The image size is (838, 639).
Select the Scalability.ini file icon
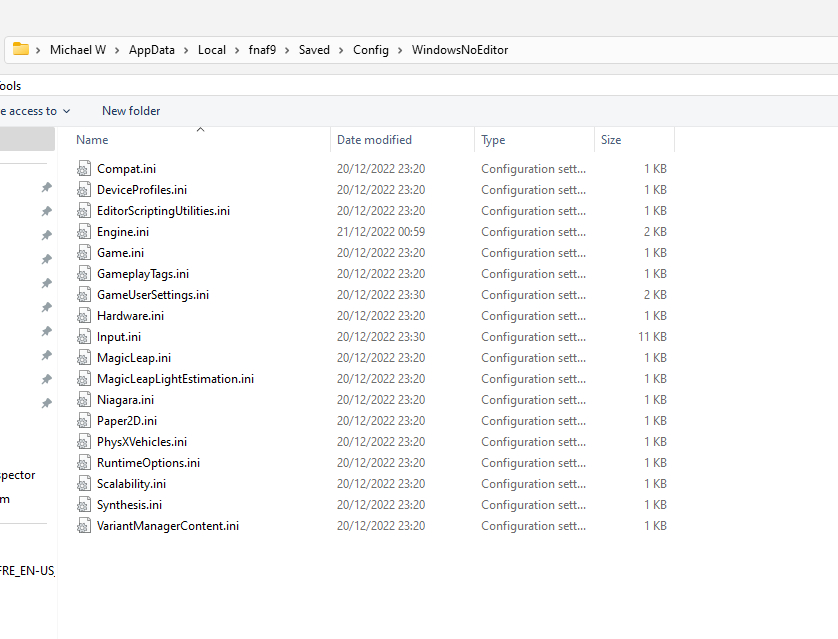coord(84,484)
